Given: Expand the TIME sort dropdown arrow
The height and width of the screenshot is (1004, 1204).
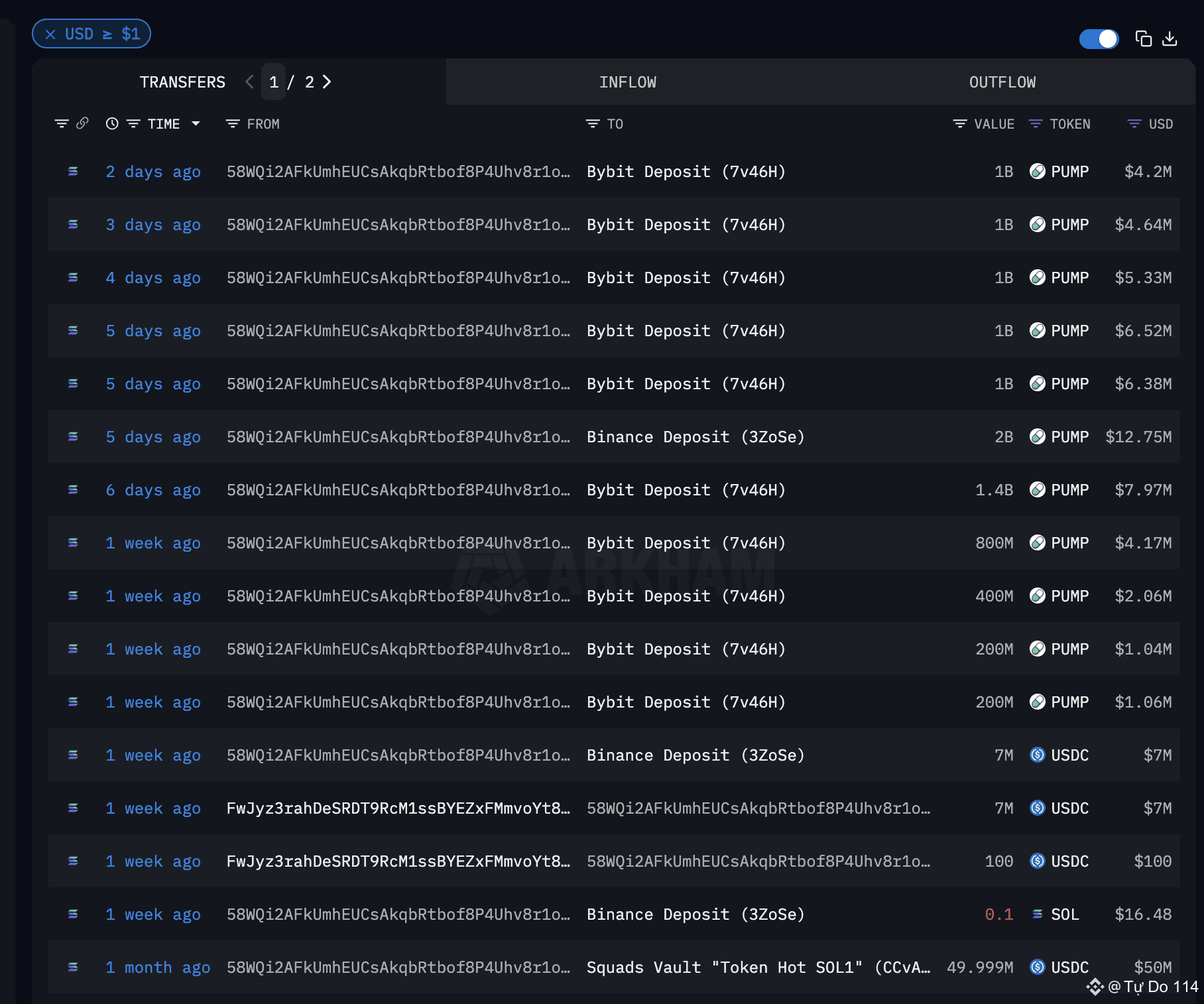Looking at the screenshot, I should click(196, 123).
